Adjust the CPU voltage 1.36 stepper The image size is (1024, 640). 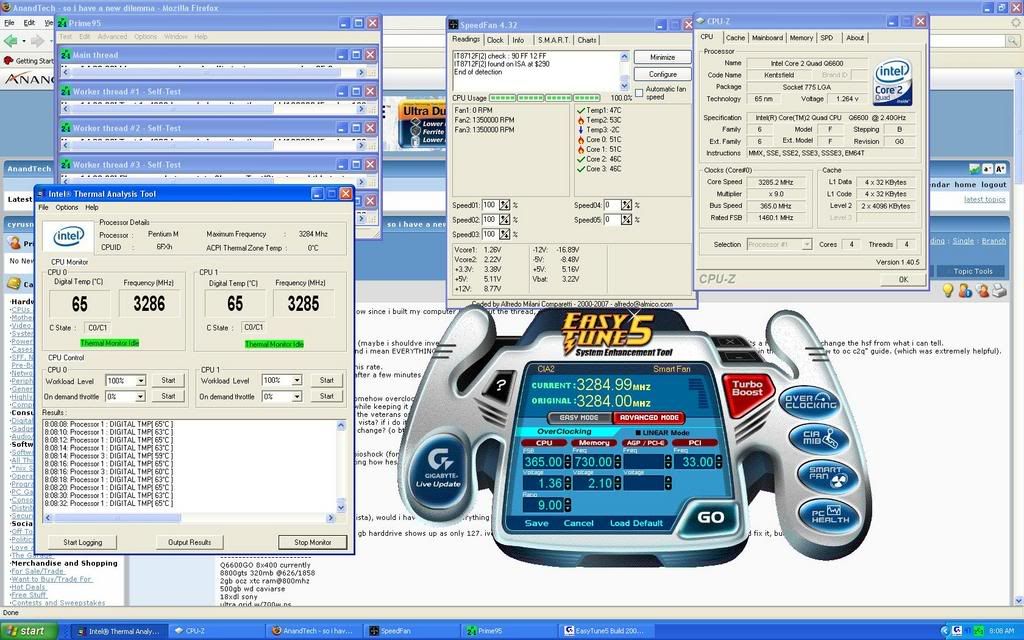coord(567,483)
